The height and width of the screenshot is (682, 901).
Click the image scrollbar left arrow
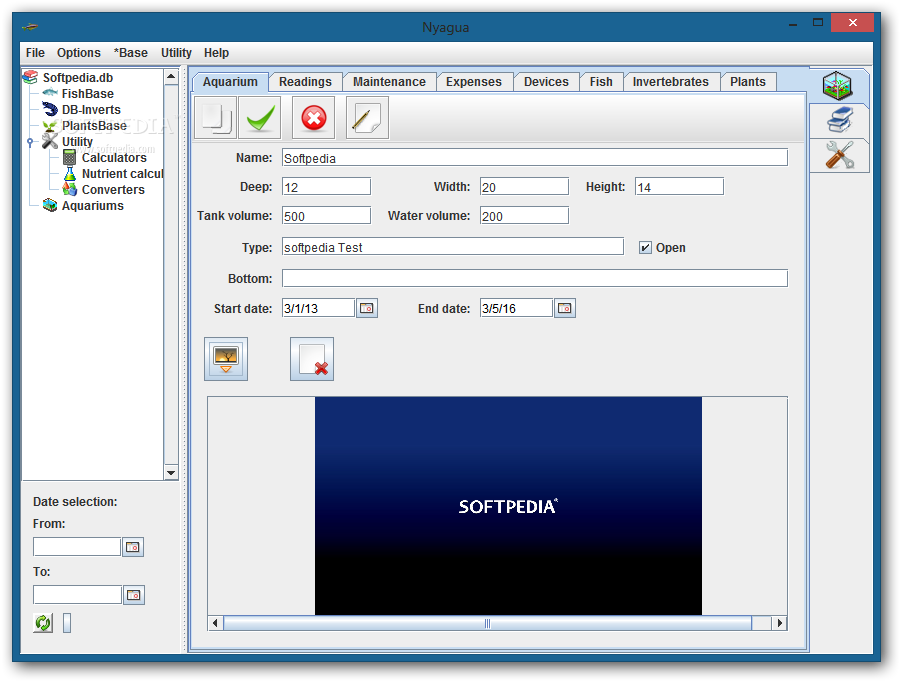215,623
